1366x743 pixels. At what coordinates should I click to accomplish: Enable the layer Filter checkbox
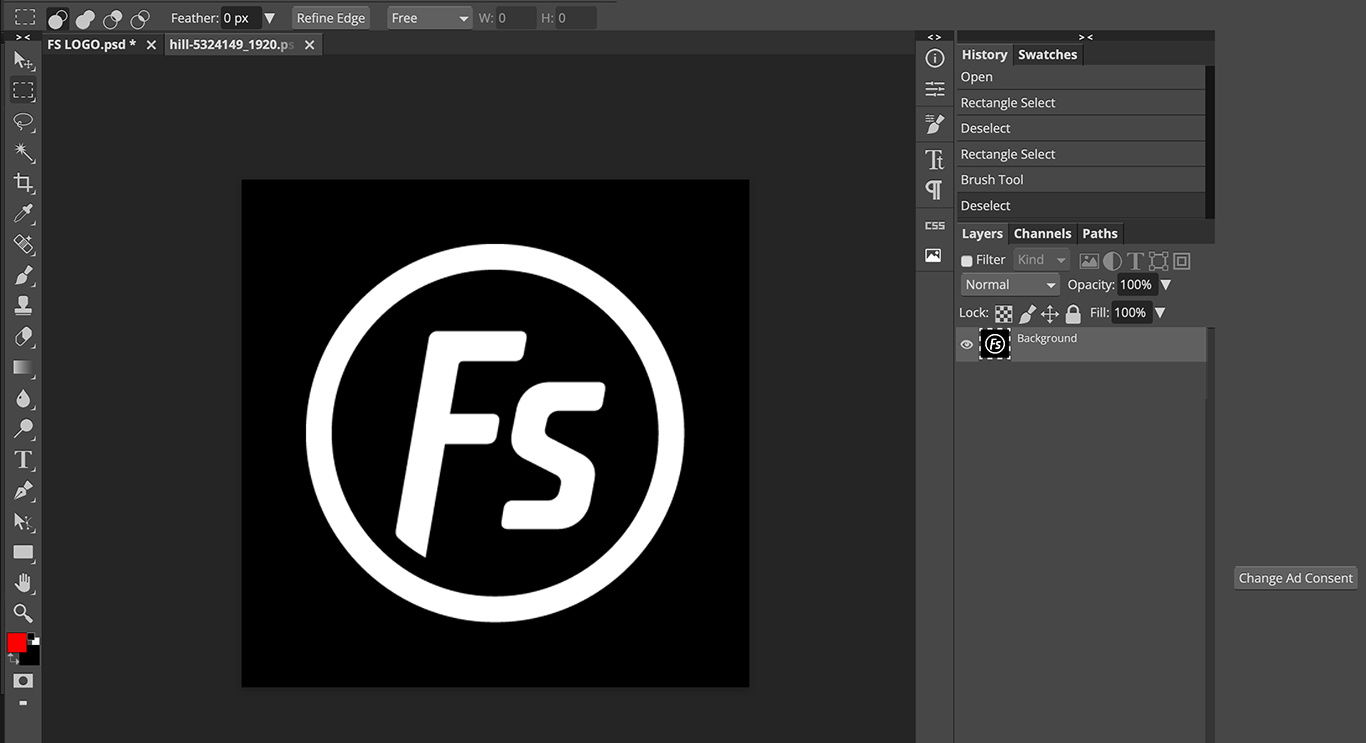(x=967, y=261)
